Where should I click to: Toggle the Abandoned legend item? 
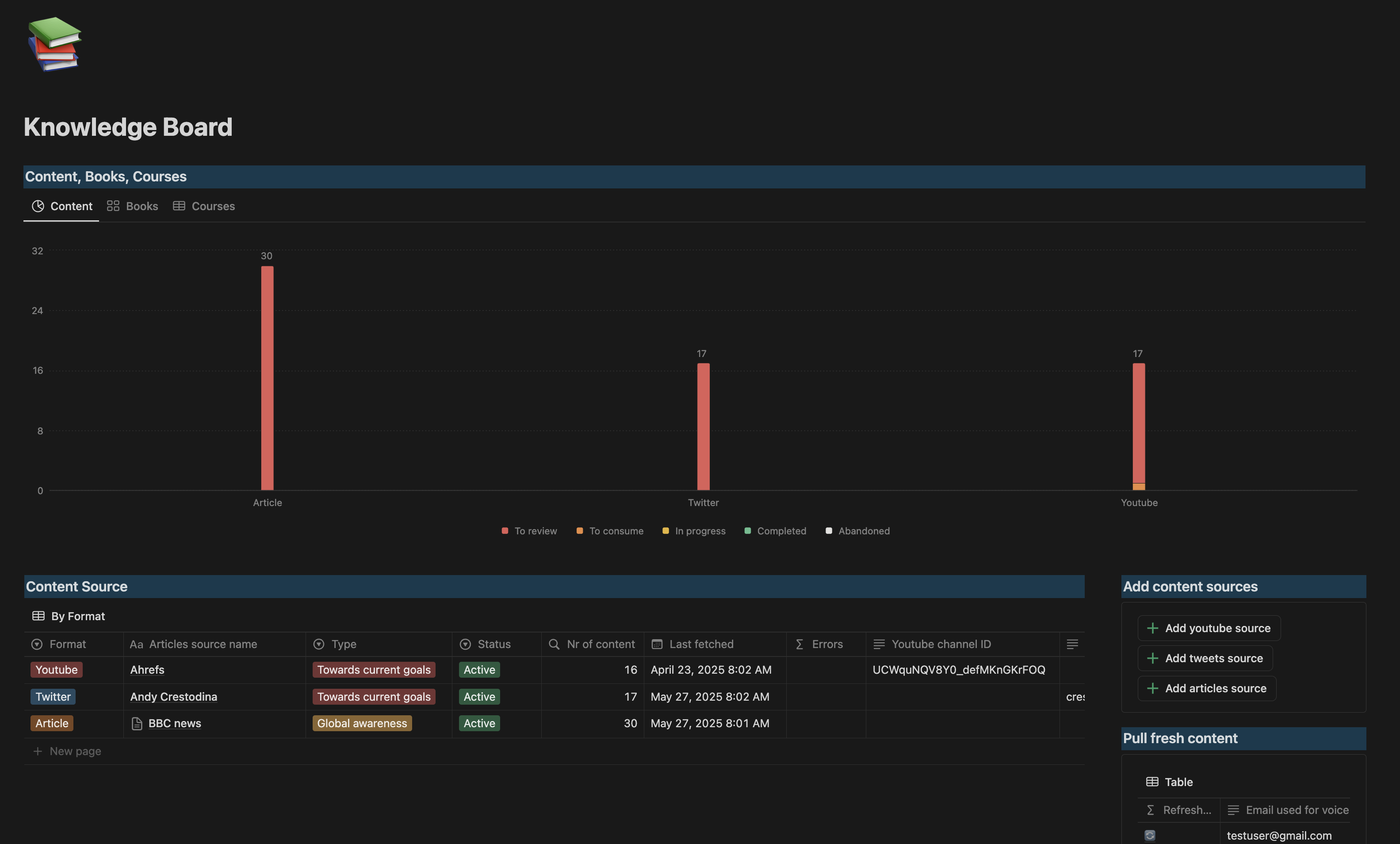point(857,531)
